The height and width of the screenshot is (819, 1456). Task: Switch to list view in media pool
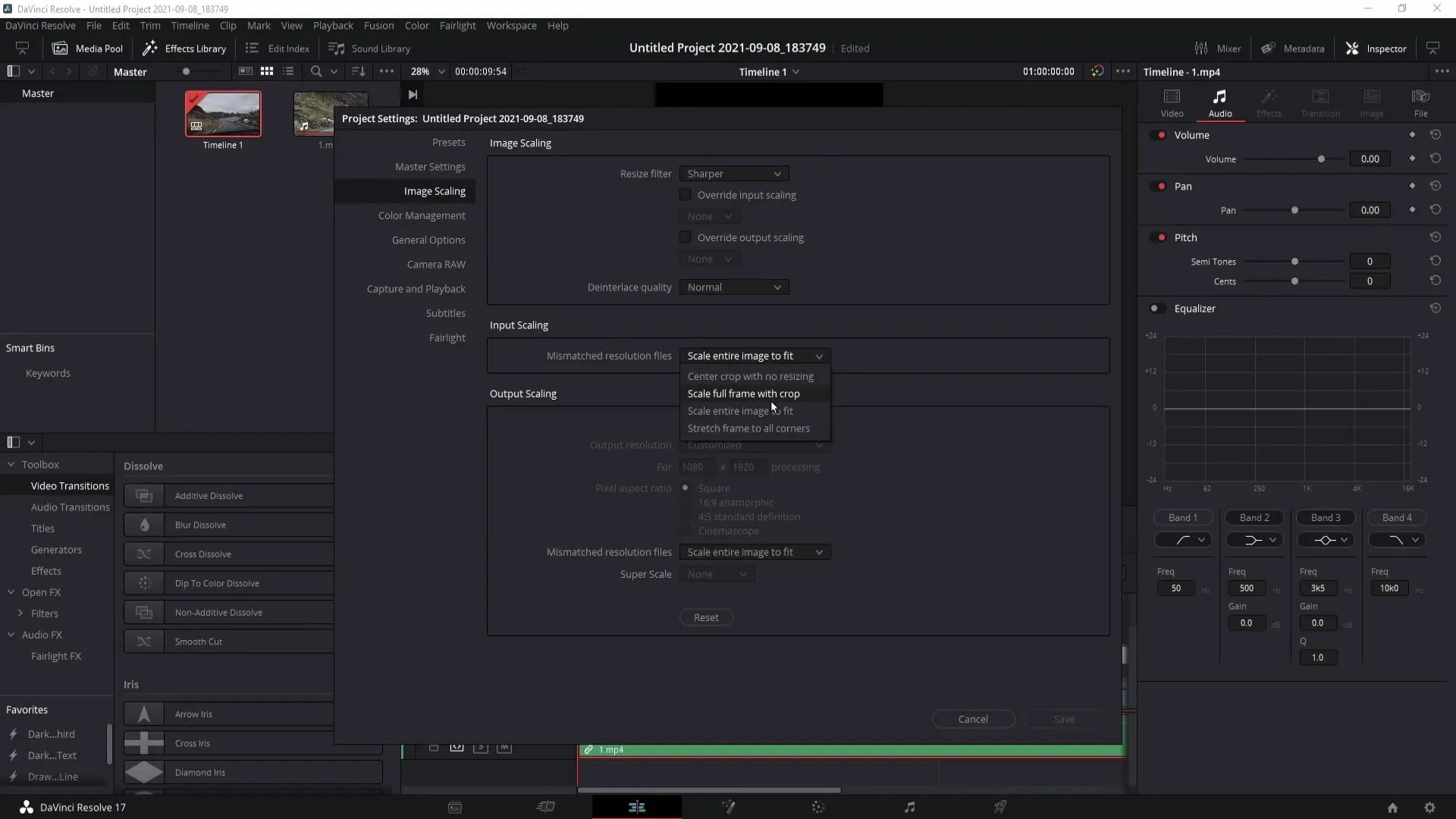tap(288, 71)
